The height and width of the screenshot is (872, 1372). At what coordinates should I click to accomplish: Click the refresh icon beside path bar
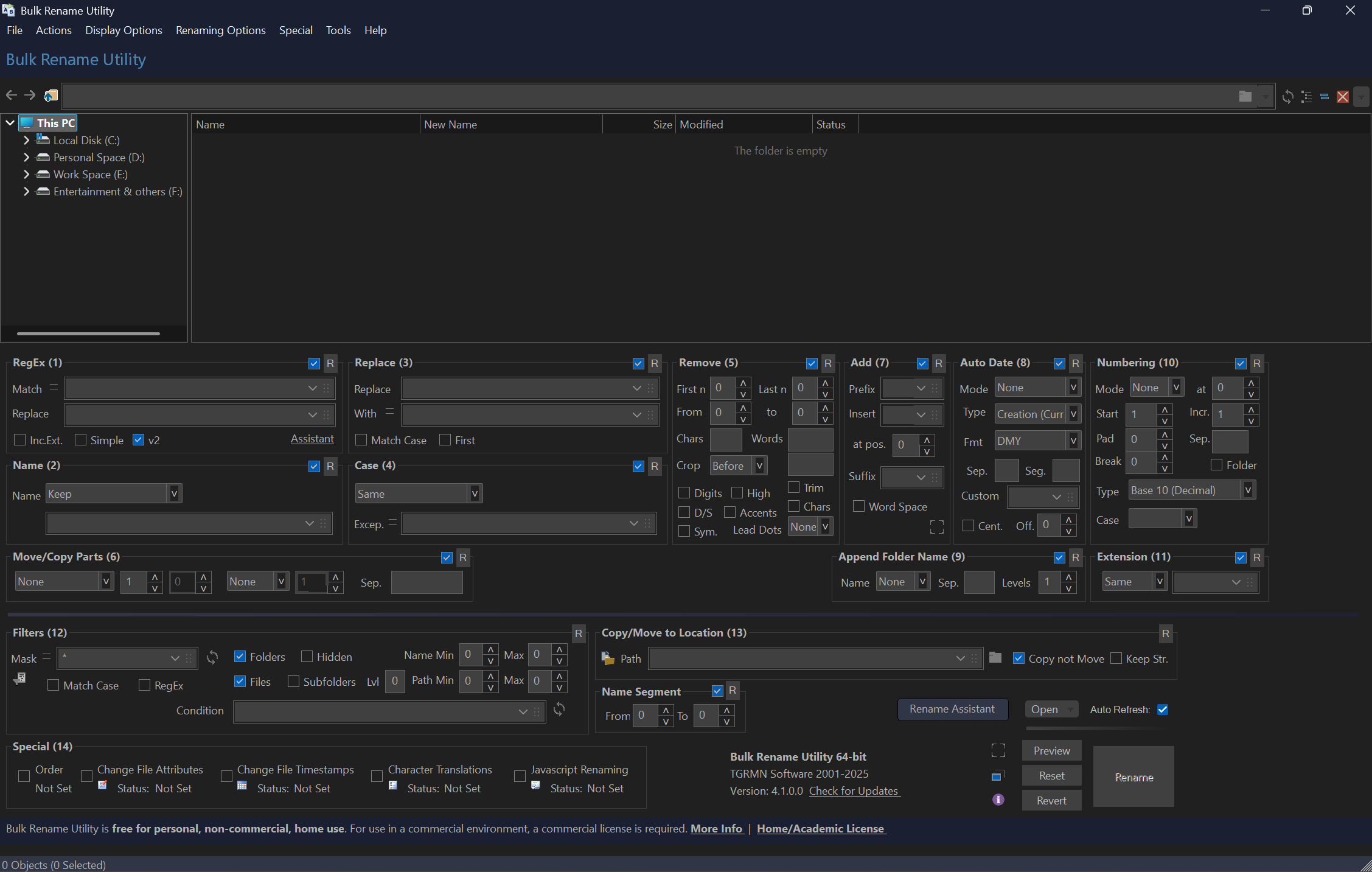(x=1287, y=96)
